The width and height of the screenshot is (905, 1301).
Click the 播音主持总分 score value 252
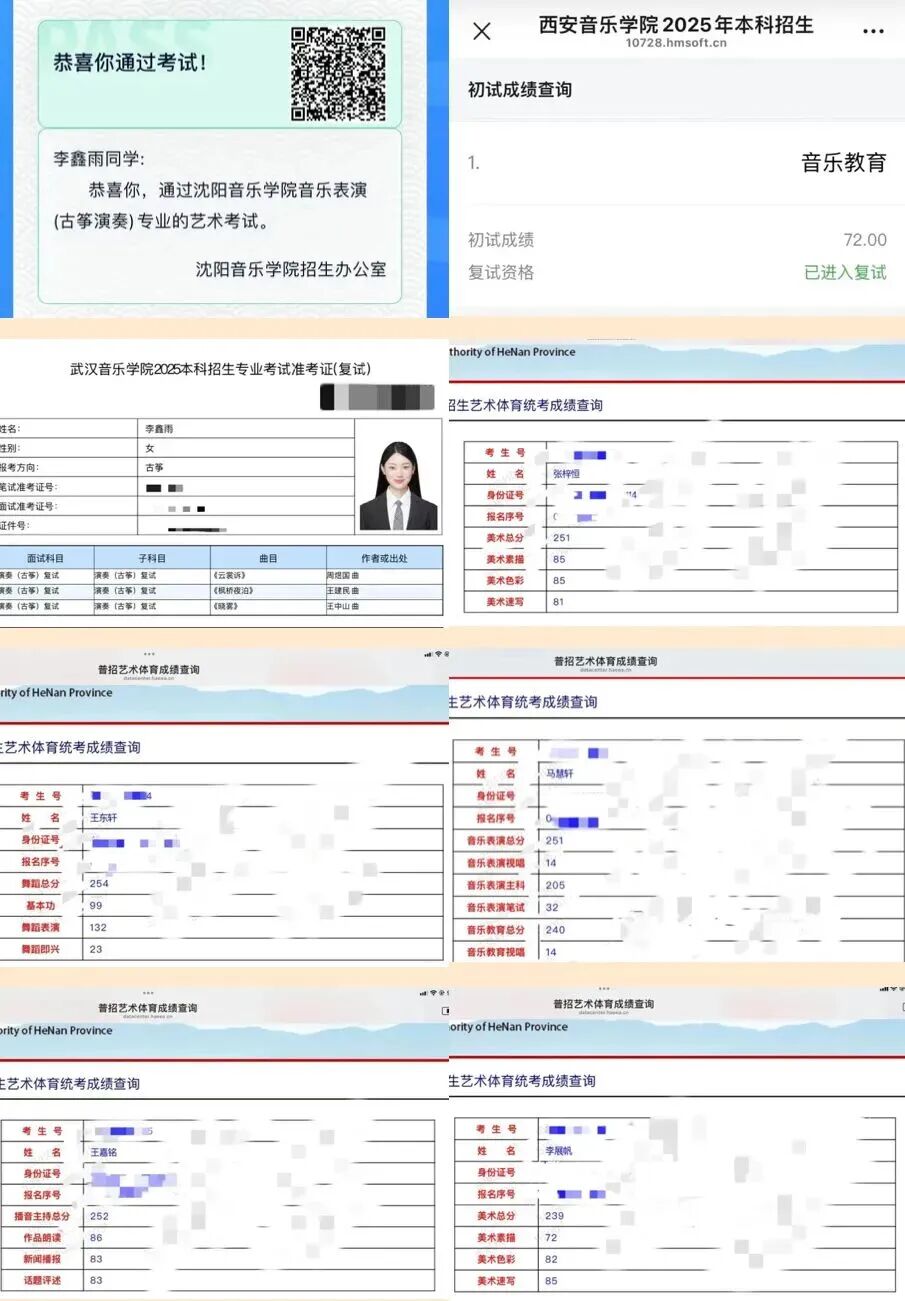(x=99, y=1216)
